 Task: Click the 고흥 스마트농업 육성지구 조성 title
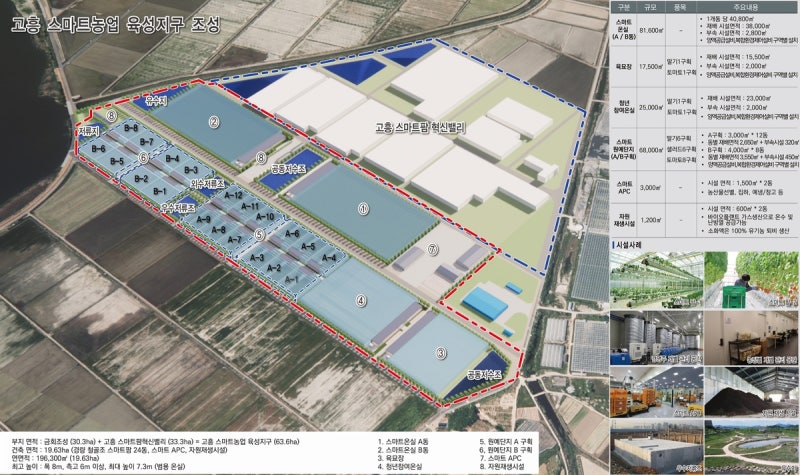[x=116, y=24]
